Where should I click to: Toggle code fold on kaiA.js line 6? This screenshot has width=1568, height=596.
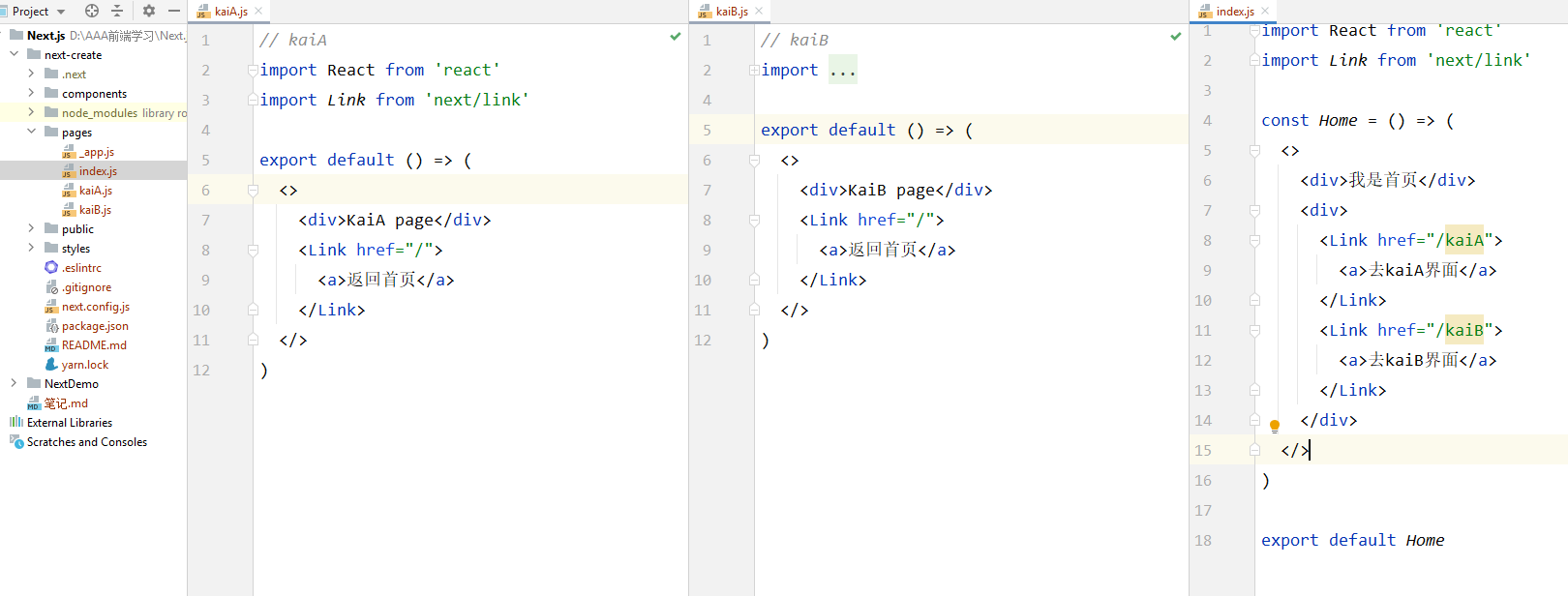point(253,191)
